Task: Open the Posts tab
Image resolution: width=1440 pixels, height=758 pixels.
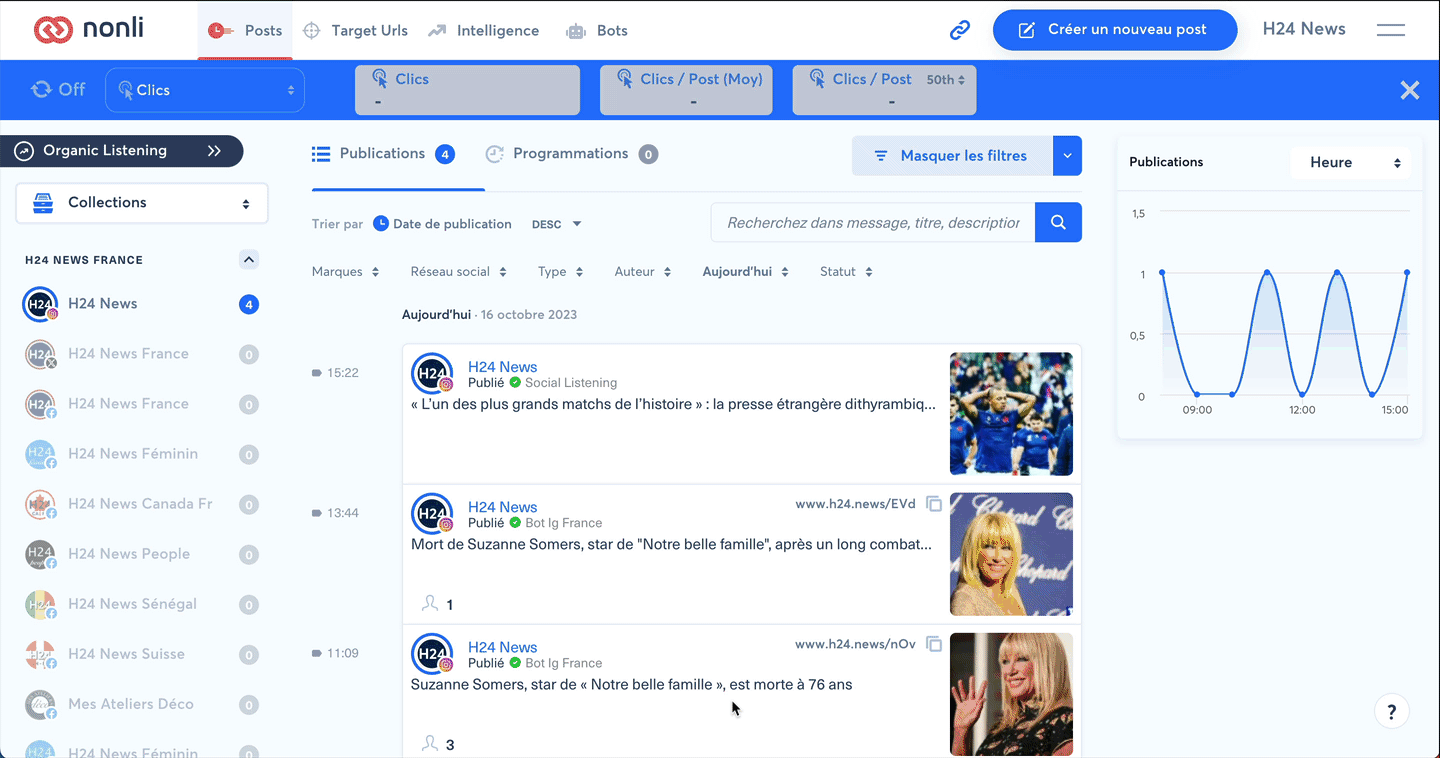Action: click(245, 30)
